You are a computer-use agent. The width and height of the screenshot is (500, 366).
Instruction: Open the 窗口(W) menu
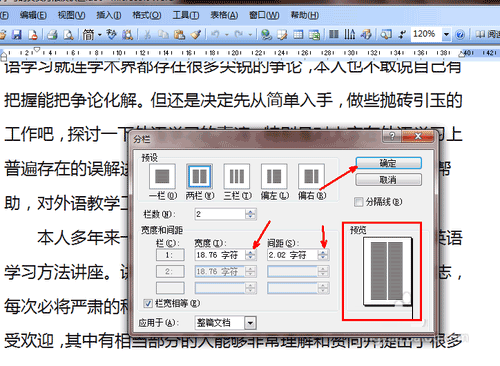pos(264,15)
